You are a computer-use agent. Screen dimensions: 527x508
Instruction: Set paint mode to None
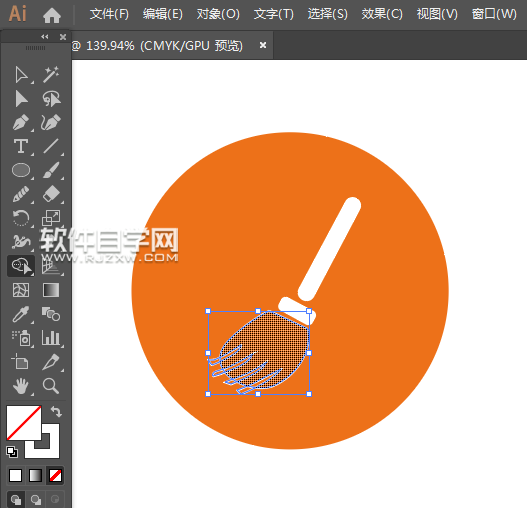[x=55, y=475]
